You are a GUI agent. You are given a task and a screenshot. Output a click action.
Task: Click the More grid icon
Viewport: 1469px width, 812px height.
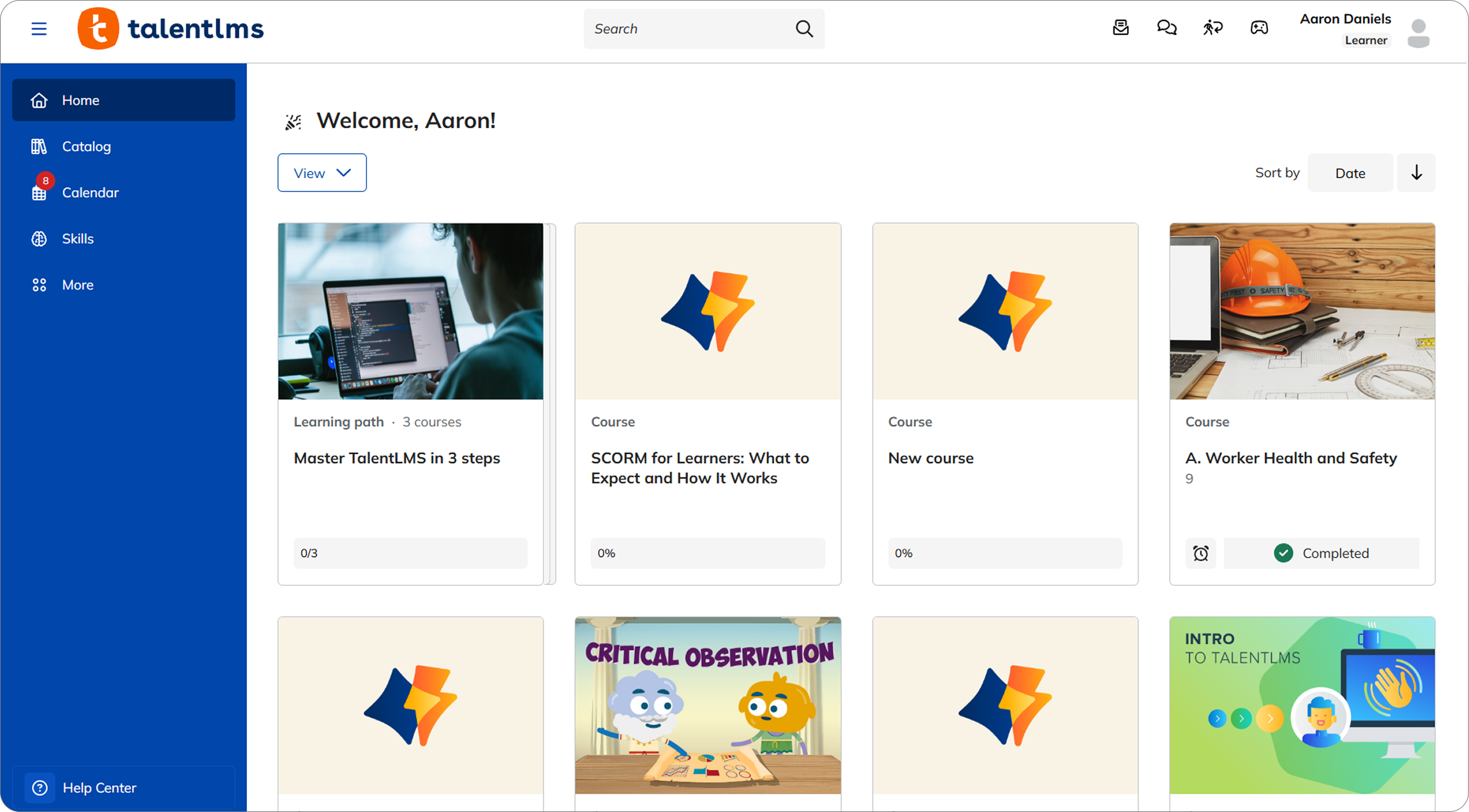pos(39,285)
